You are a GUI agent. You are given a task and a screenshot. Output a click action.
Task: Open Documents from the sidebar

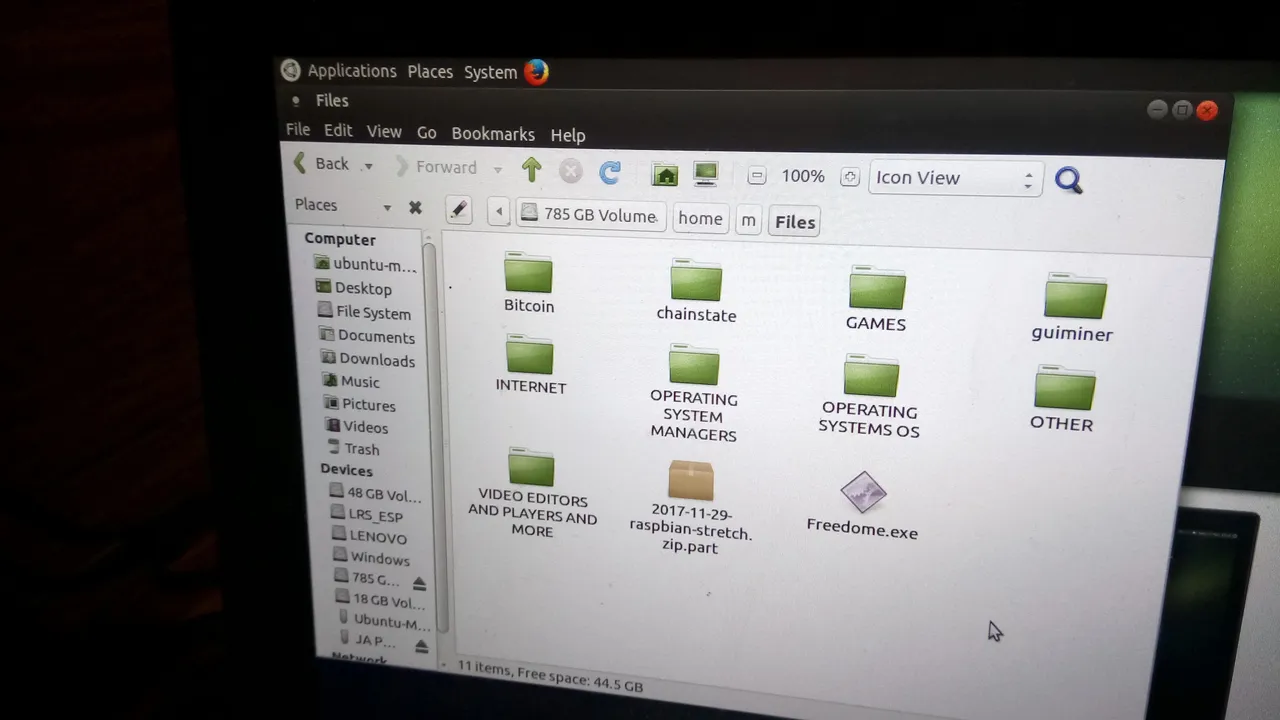[367, 336]
